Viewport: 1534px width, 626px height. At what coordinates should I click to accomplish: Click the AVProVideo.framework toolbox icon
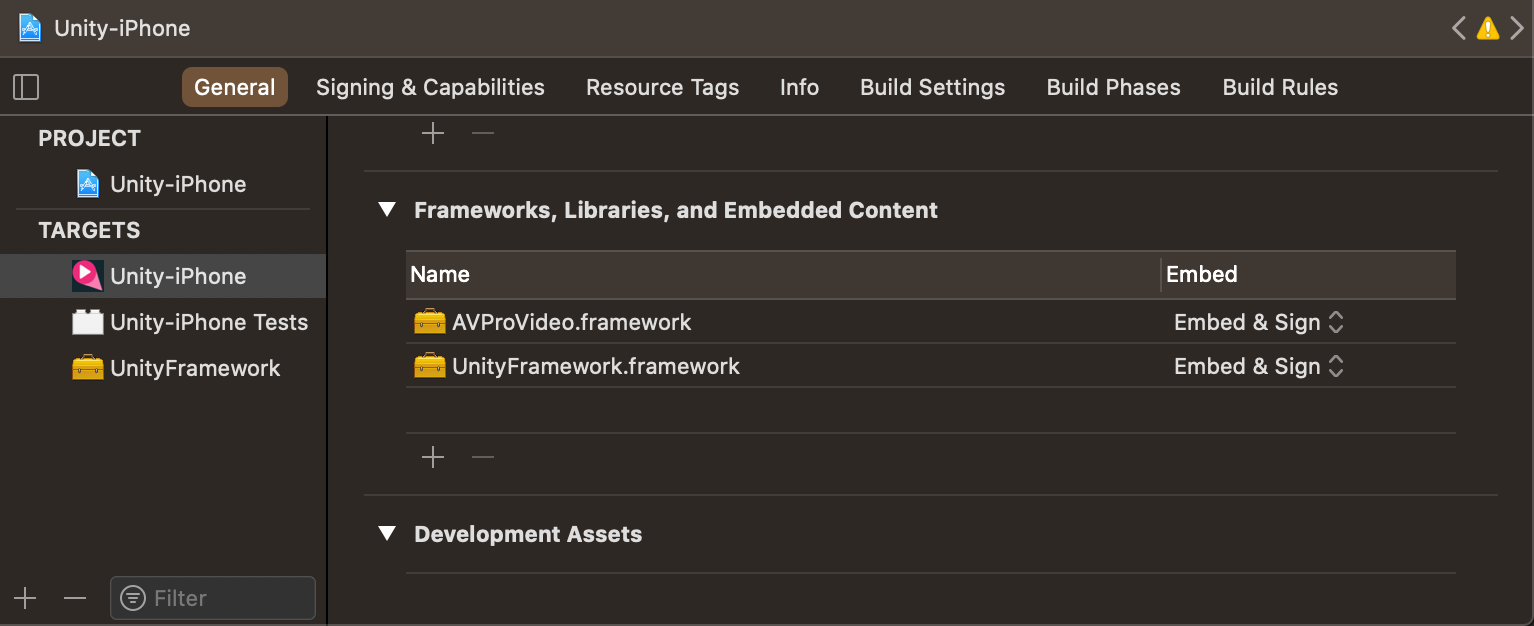429,321
